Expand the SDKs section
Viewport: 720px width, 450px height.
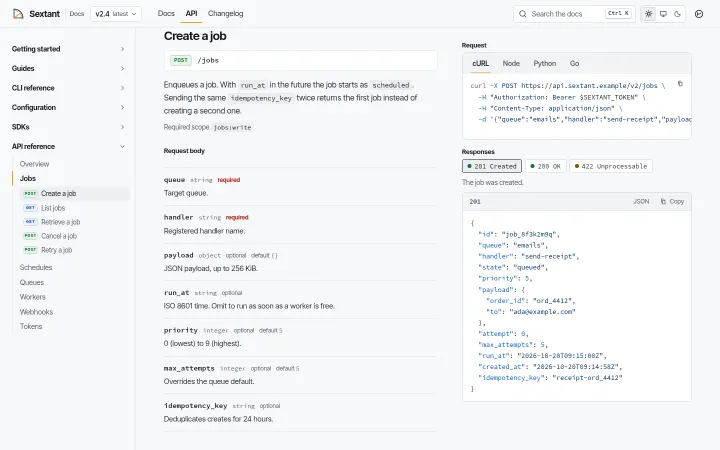[x=68, y=127]
